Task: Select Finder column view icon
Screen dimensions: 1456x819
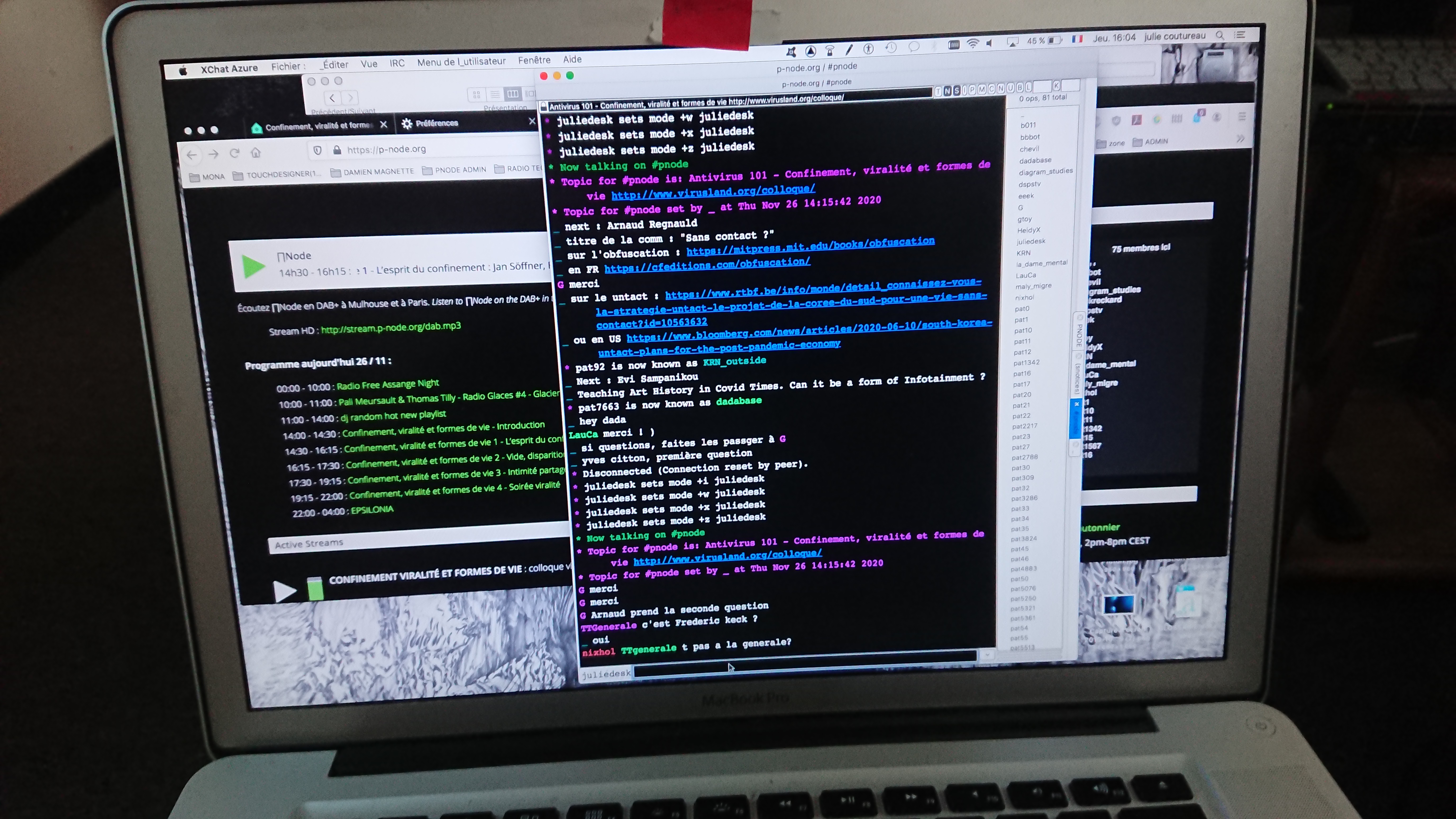Action: click(513, 94)
